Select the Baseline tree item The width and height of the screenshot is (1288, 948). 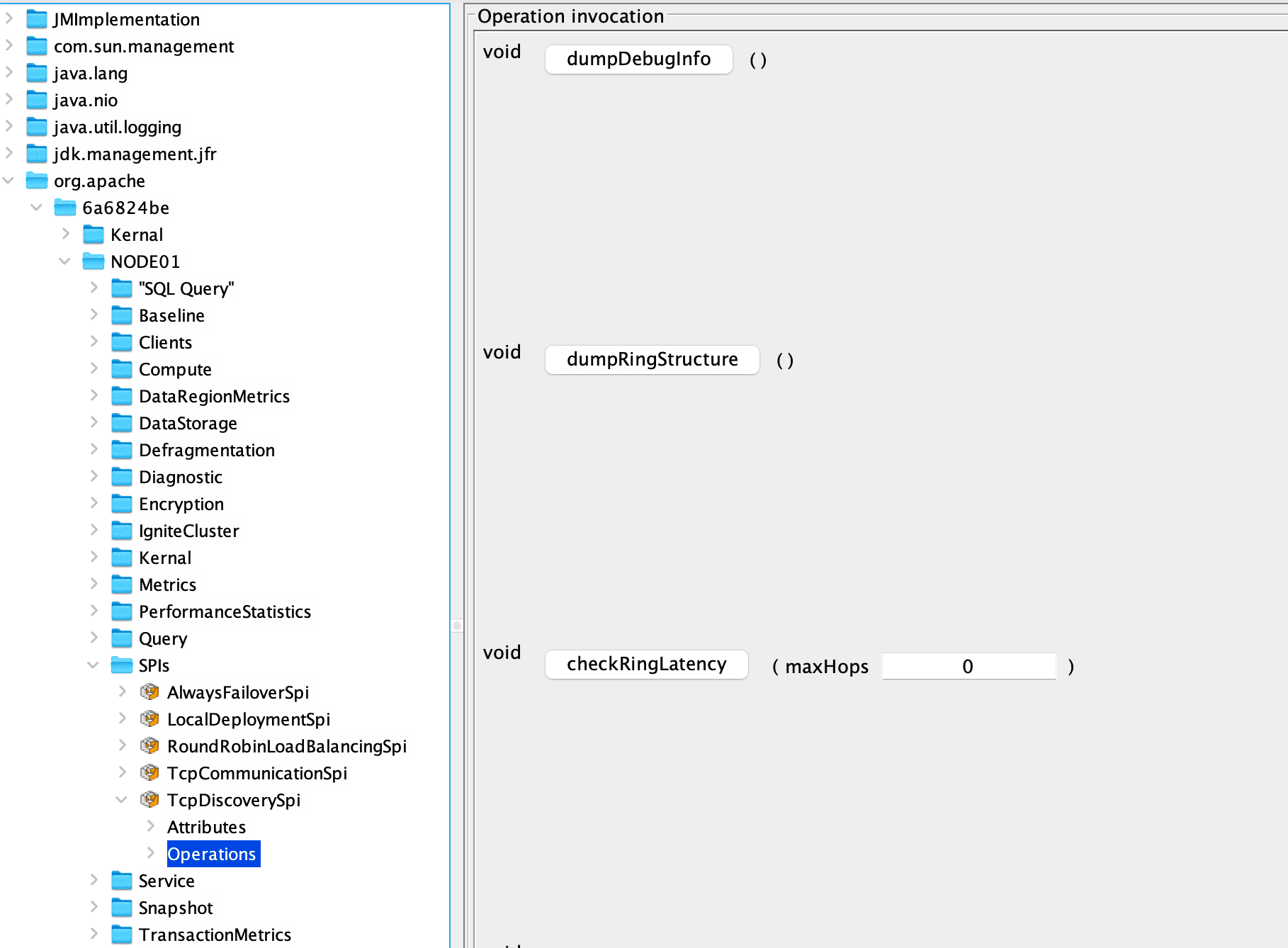pos(172,315)
